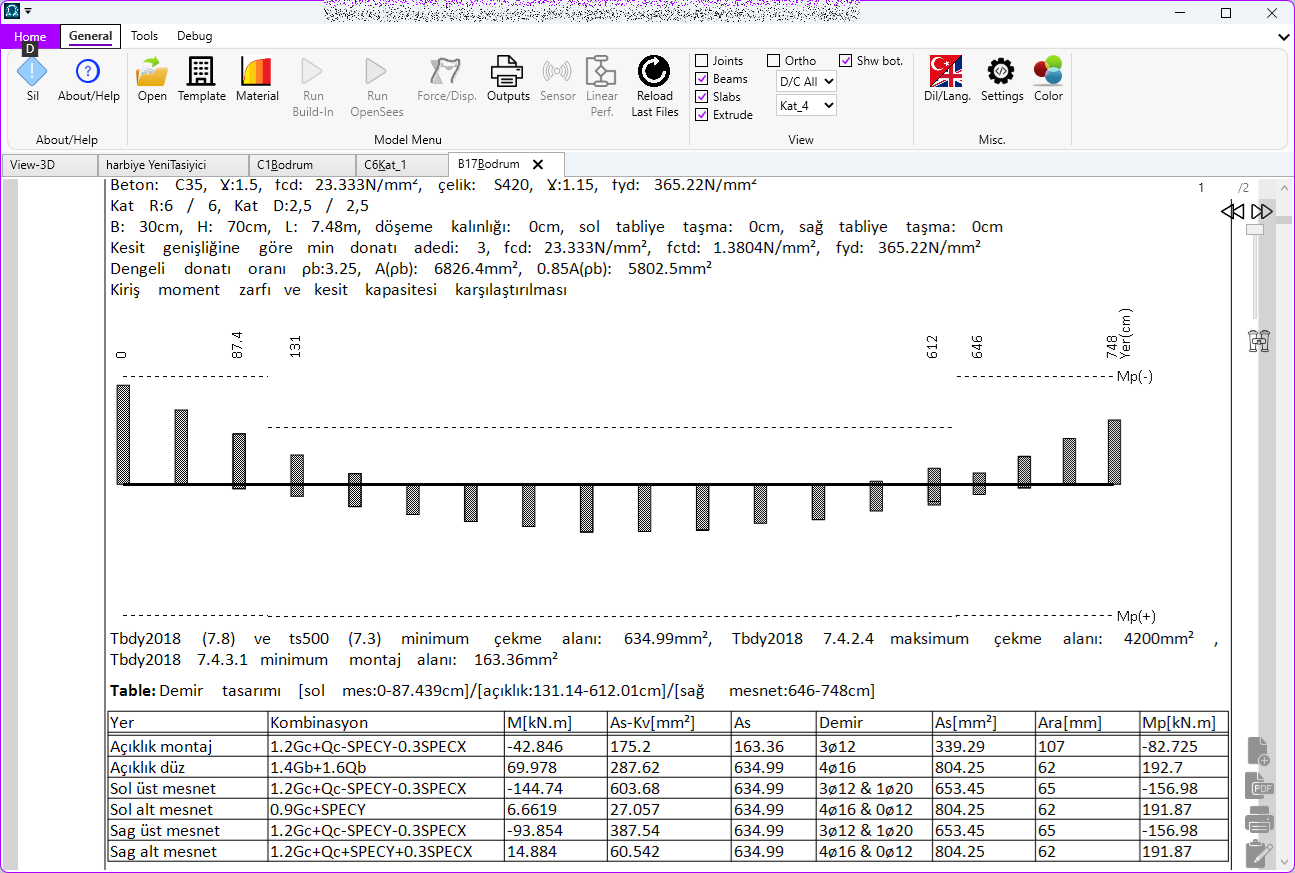Click the clipboard edit icon

[x=1258, y=855]
